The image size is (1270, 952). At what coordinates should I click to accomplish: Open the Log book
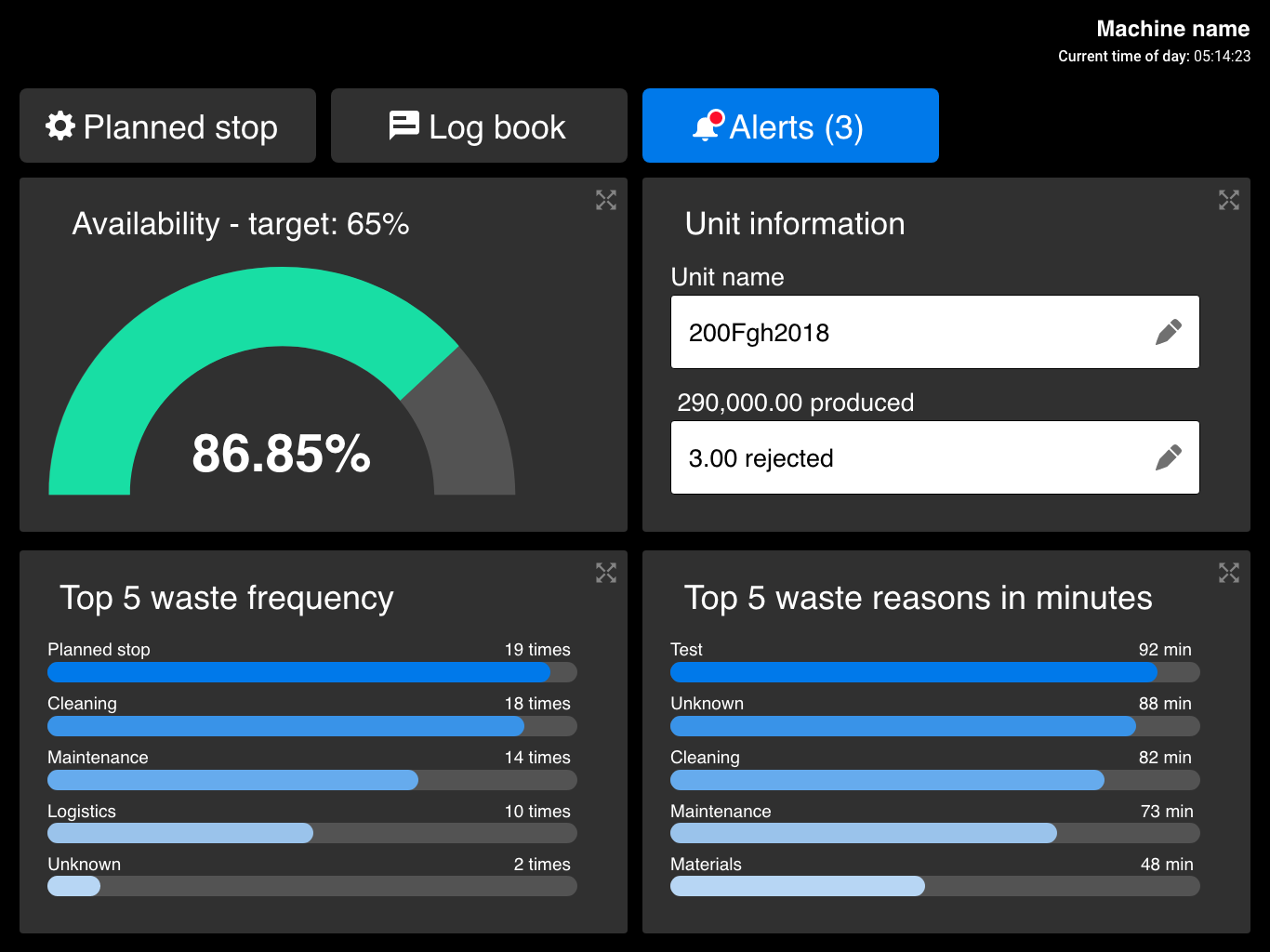pos(479,126)
